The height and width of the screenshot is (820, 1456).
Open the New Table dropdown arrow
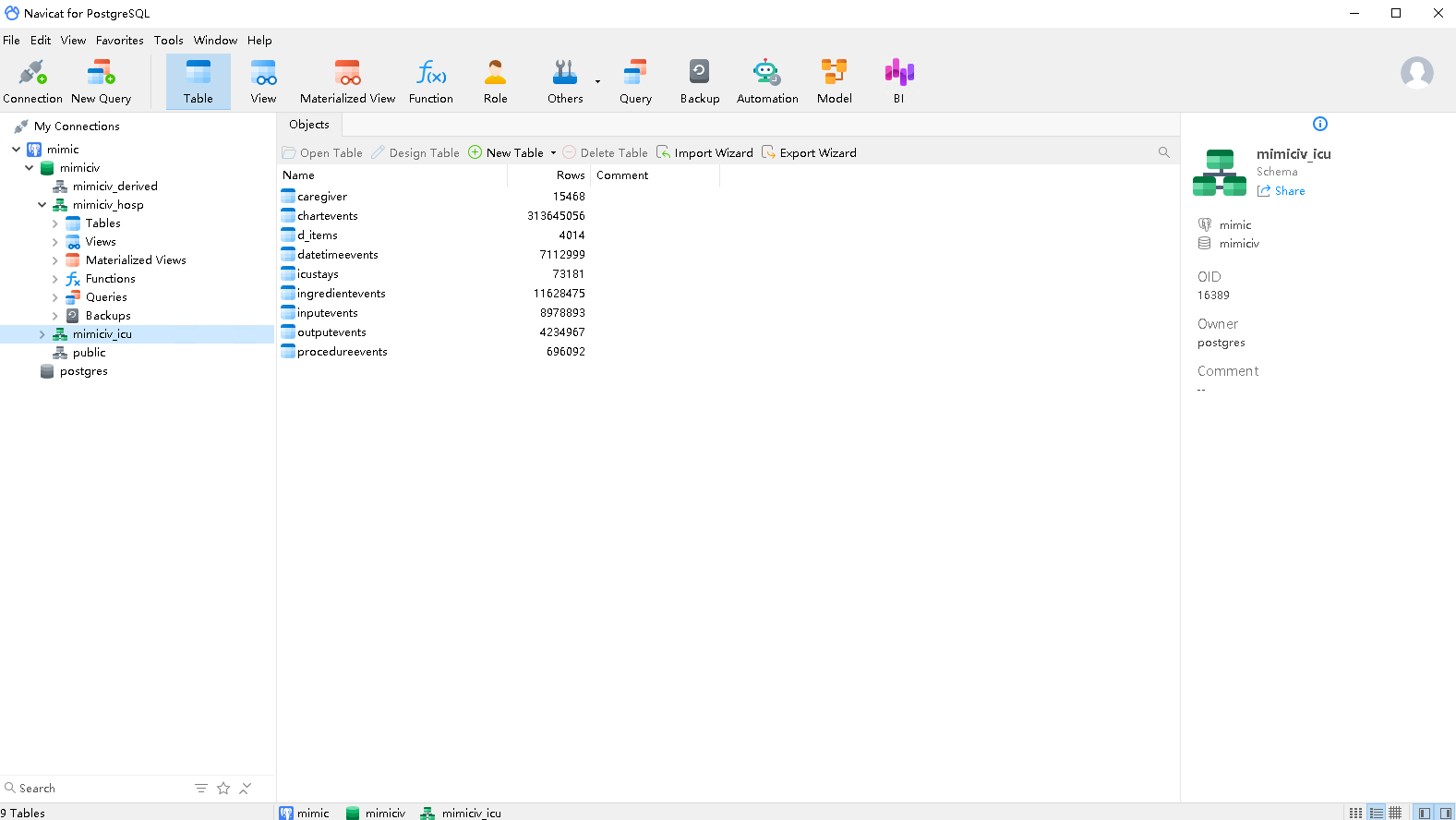pyautogui.click(x=553, y=153)
